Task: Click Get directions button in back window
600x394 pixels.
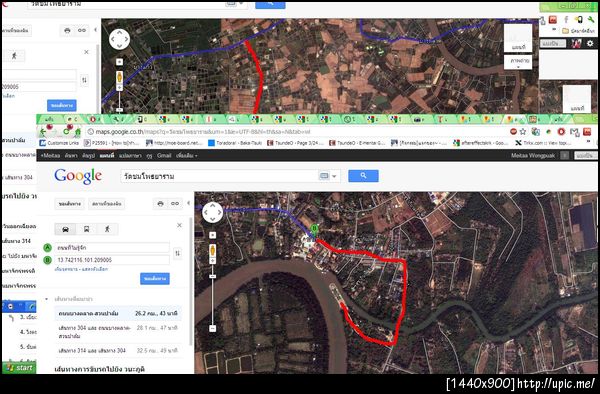Action: point(62,105)
